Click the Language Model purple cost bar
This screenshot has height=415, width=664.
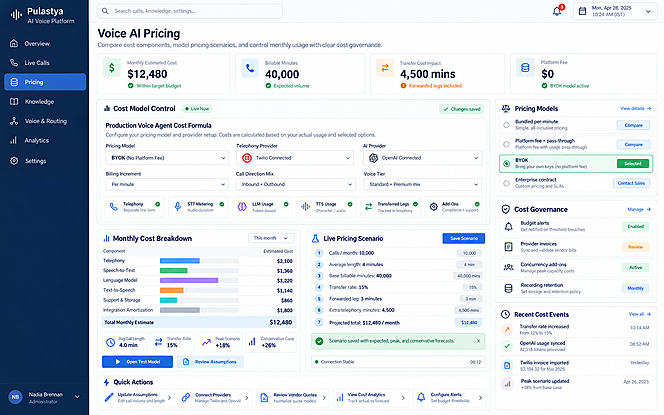189,280
